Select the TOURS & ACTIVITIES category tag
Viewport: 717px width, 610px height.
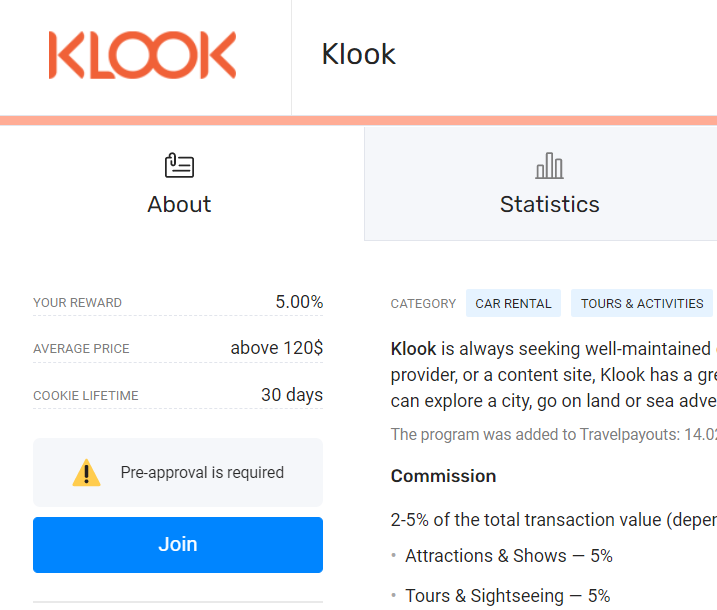coord(642,303)
